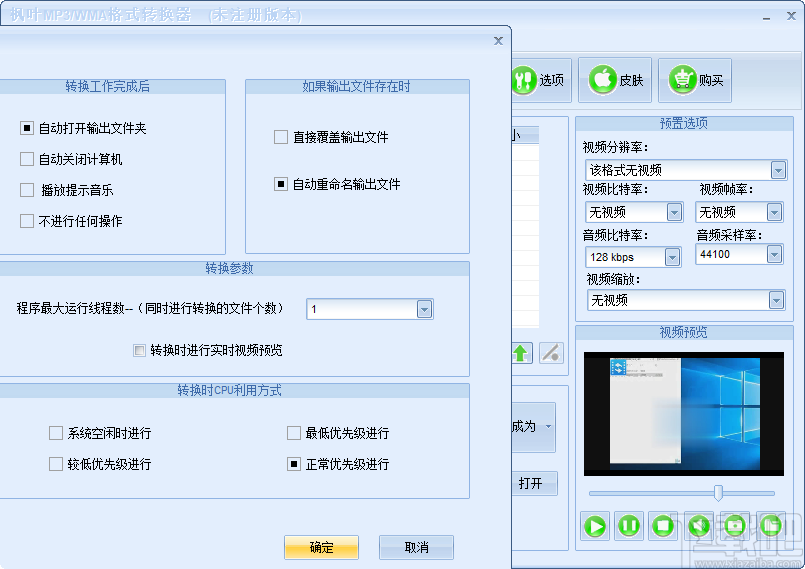805x569 pixels.
Task: Toggle 自动重命名输出文件 checkbox
Action: pyautogui.click(x=281, y=184)
